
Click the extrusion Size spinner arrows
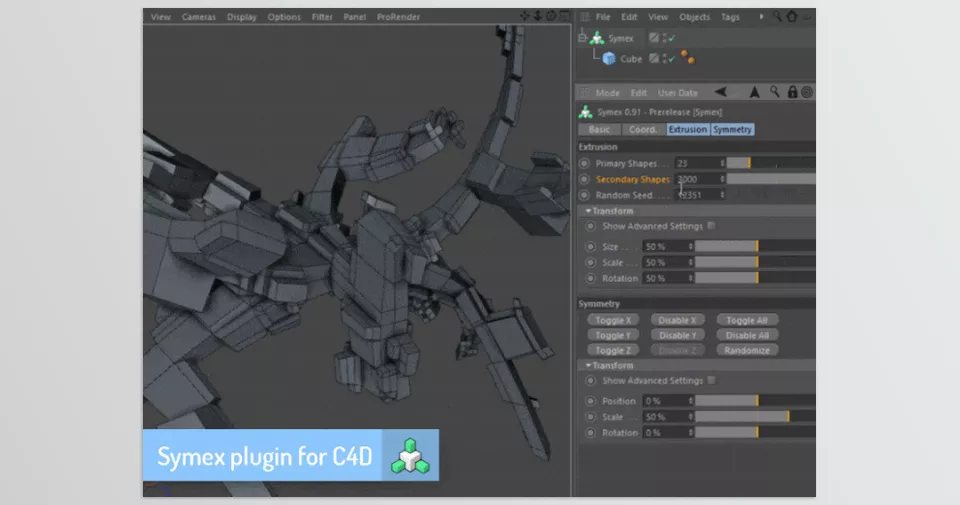691,247
